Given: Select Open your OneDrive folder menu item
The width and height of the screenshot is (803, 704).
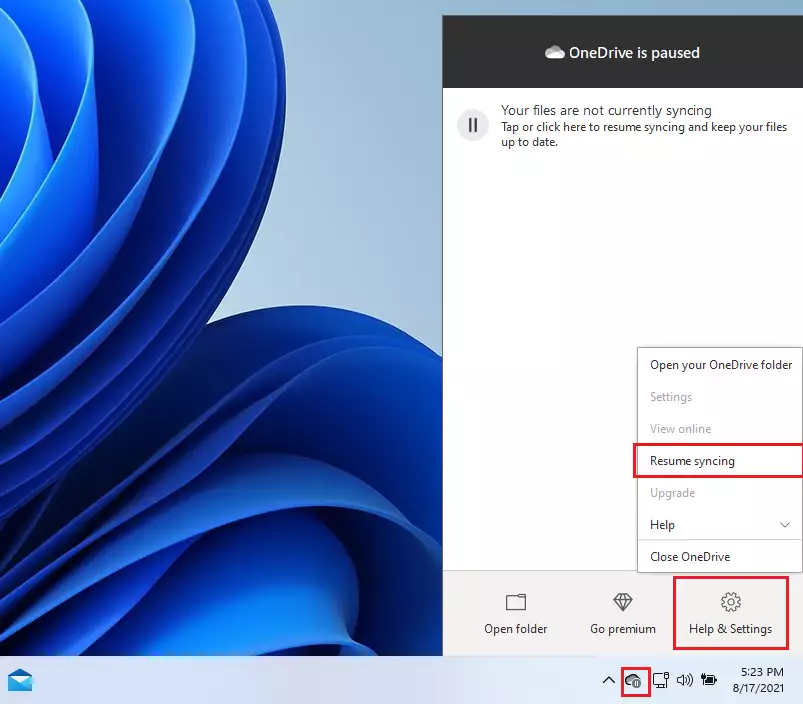Looking at the screenshot, I should 720,365.
